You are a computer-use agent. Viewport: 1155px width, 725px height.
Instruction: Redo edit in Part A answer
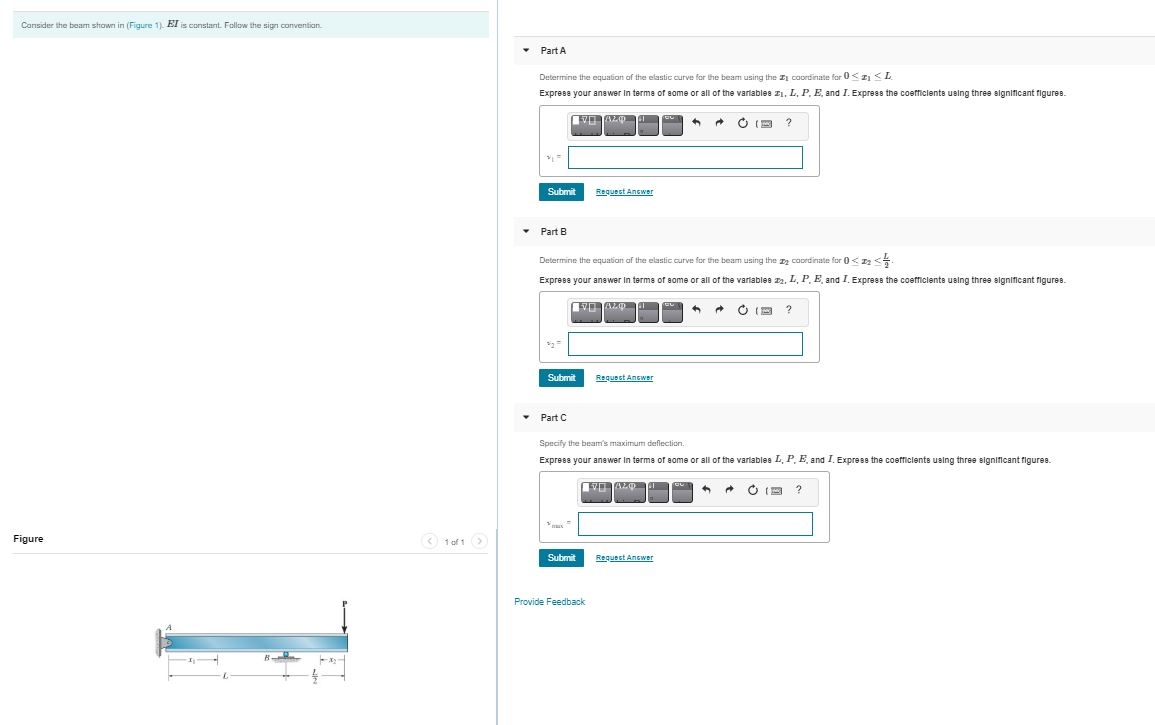[720, 123]
